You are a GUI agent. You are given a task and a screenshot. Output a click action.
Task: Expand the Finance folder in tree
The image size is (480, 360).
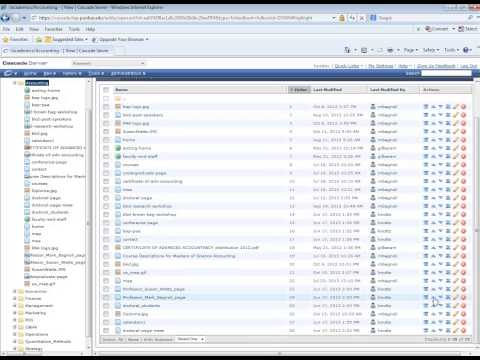(x=15, y=299)
